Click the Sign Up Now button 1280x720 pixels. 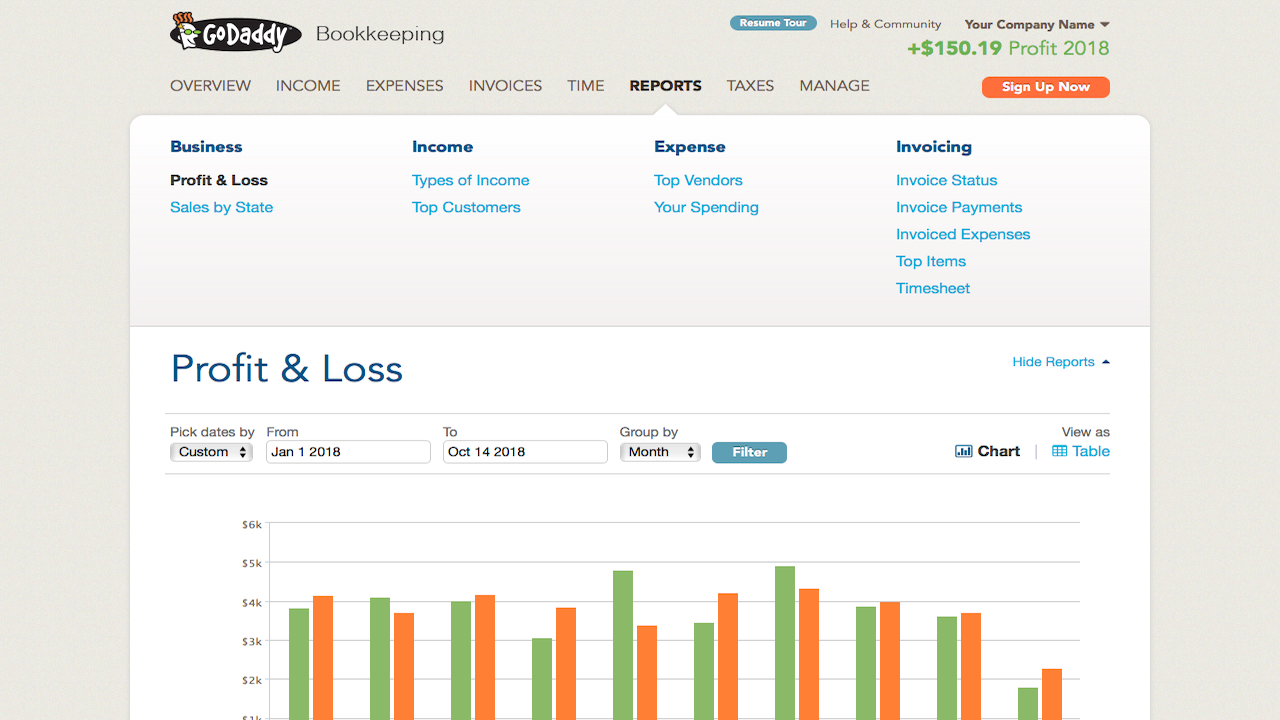pyautogui.click(x=1046, y=87)
